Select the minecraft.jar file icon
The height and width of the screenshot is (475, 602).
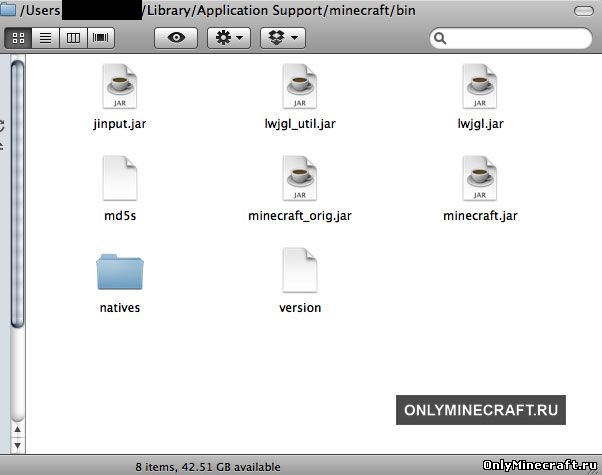pos(479,180)
